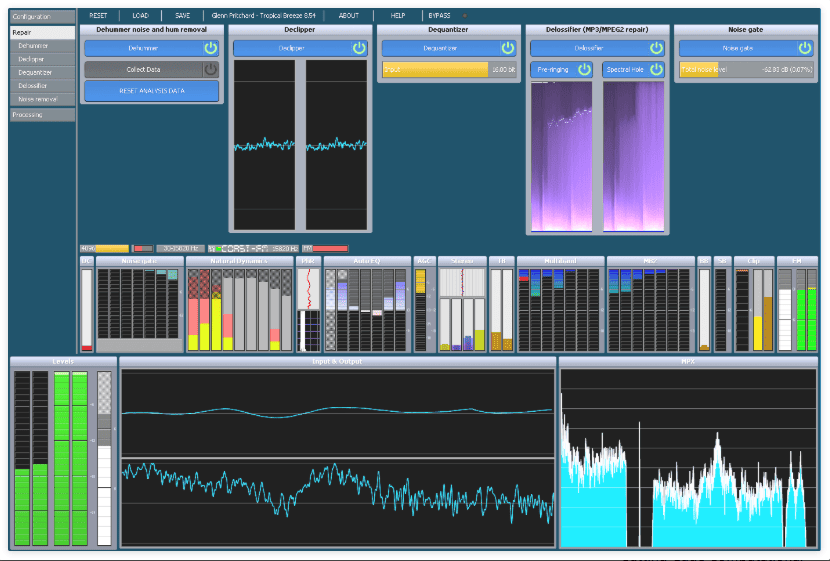Screen dimensions: 830x561
Task: Click the preset name Glenn Pritchard - Tropical Breeze
Action: click(x=263, y=16)
